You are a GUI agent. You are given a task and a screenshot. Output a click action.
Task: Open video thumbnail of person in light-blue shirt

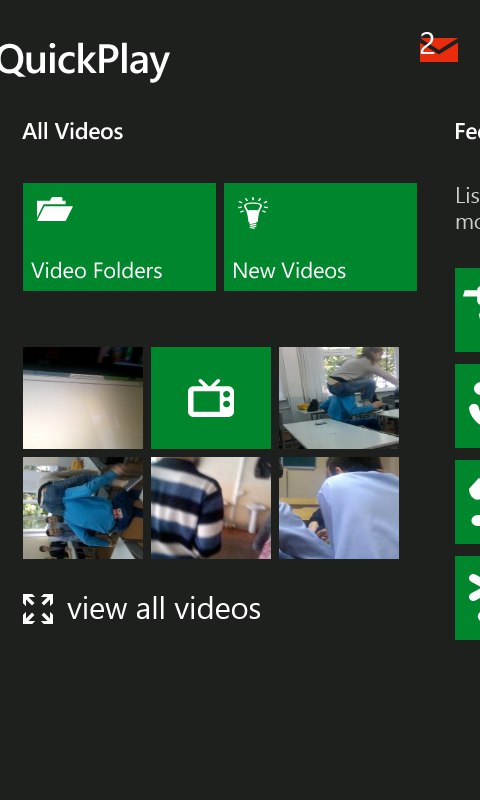tap(339, 508)
